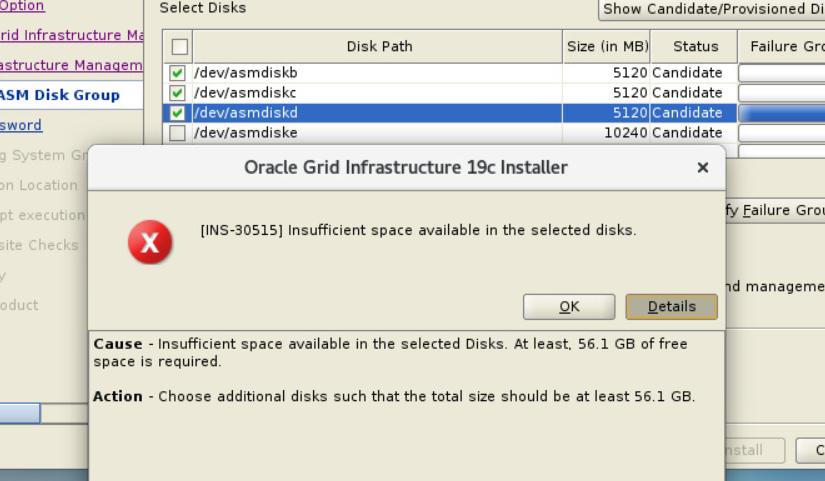Select the ASM Disk Group step

(x=60, y=95)
